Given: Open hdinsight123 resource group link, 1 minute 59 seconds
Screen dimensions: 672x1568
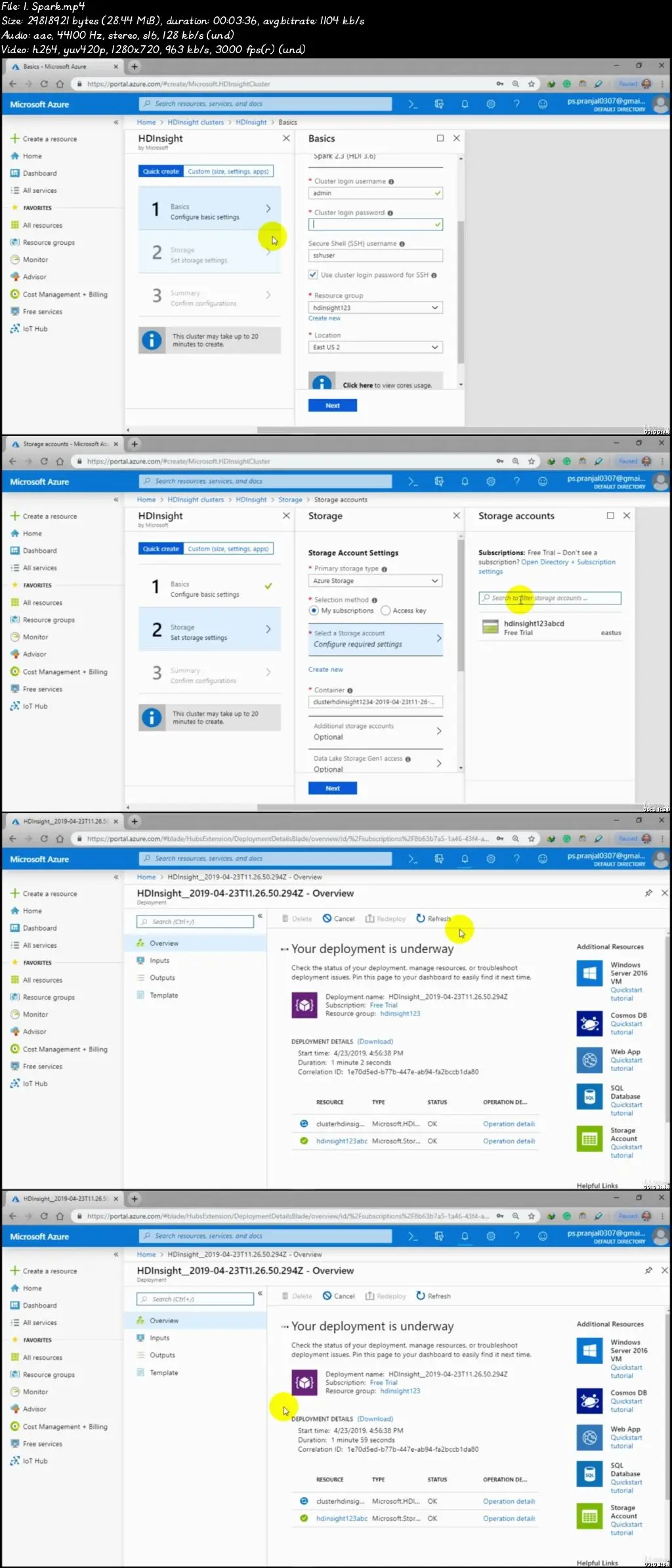Looking at the screenshot, I should 400,1391.
